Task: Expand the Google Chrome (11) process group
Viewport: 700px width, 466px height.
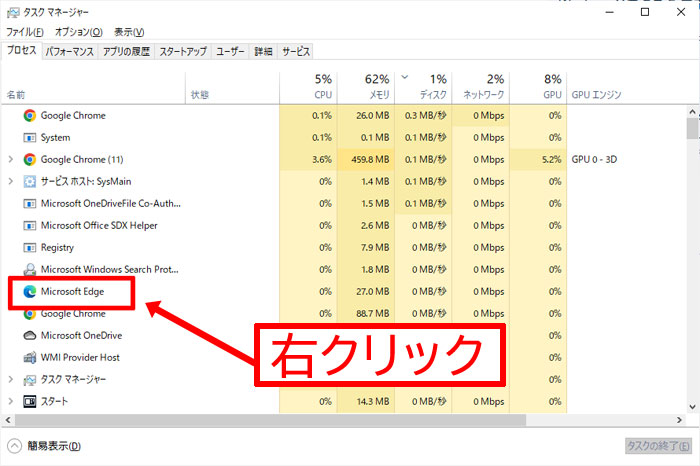Action: point(10,159)
